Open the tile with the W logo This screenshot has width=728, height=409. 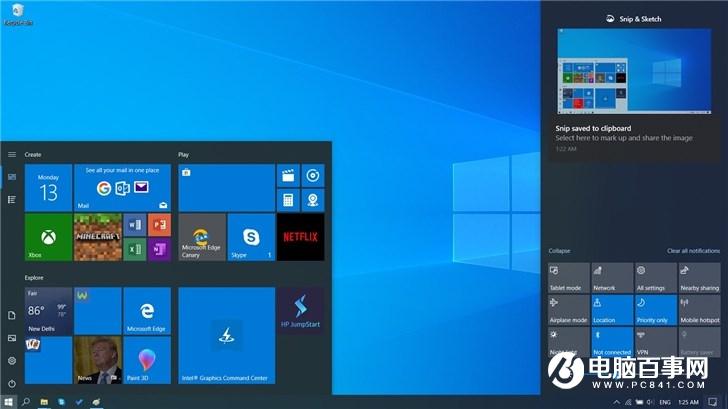[x=98, y=311]
